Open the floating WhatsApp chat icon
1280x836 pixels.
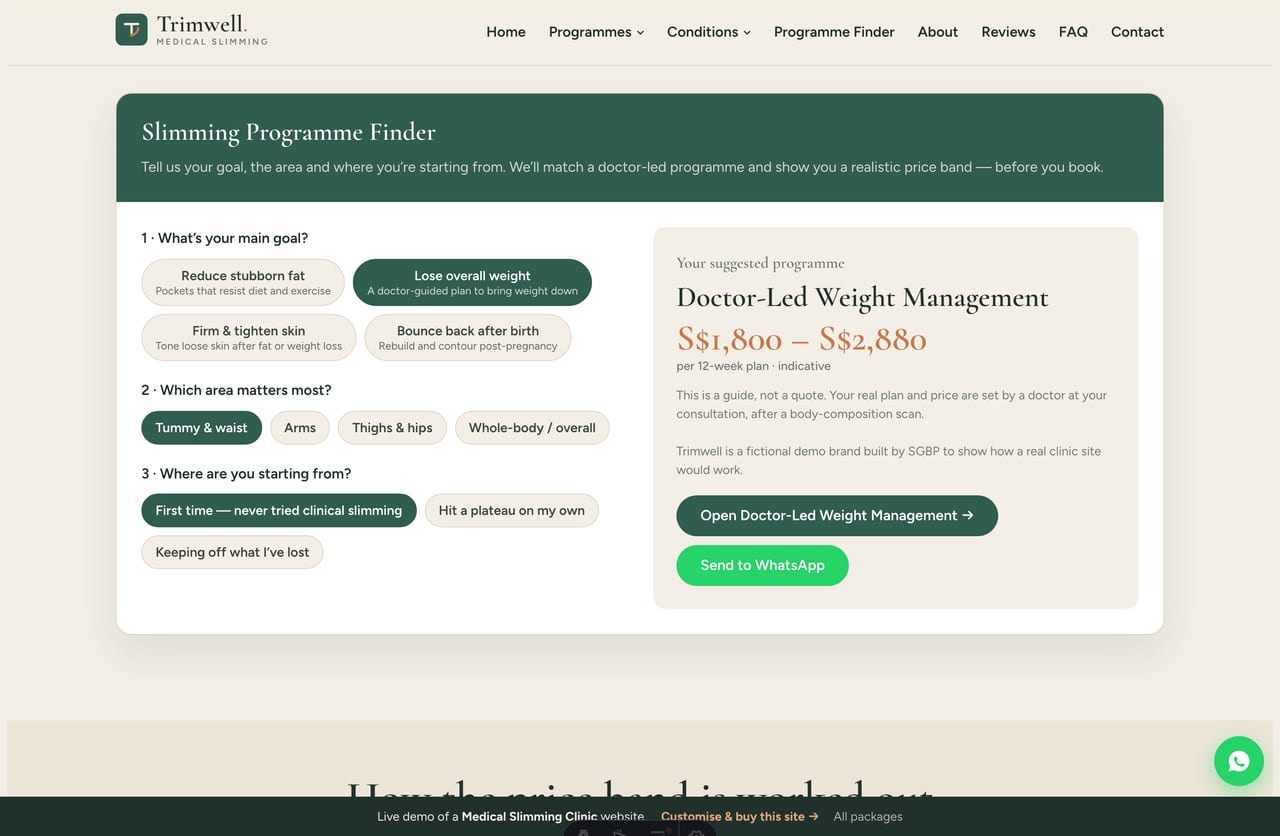coord(1239,761)
